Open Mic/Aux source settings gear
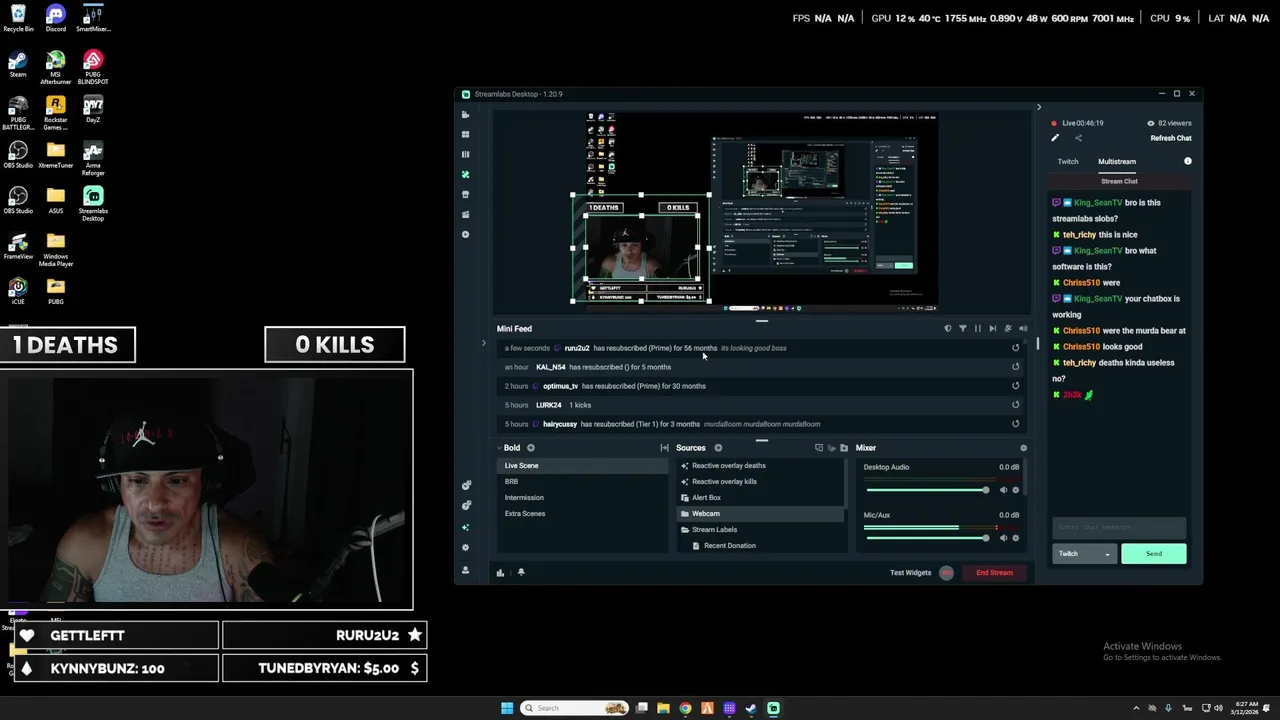1280x720 pixels. pos(1016,538)
